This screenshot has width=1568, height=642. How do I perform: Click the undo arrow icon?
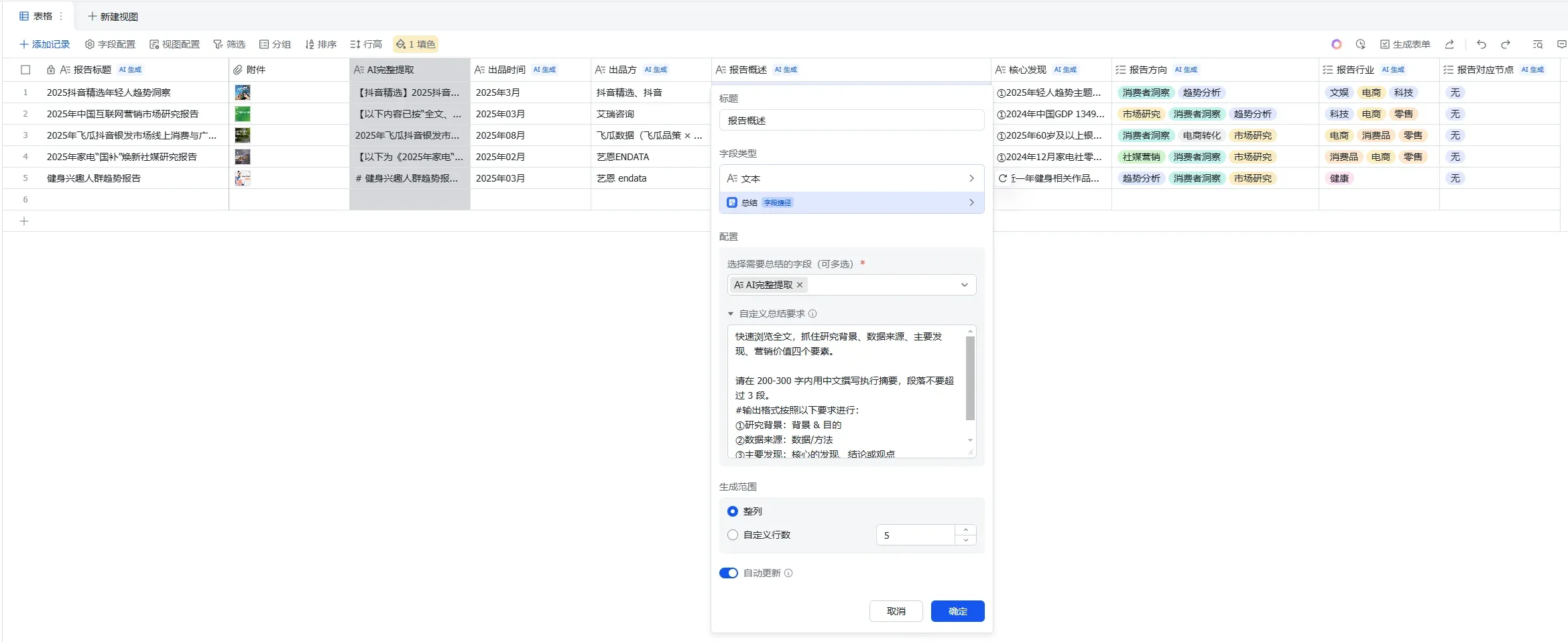(x=1481, y=44)
